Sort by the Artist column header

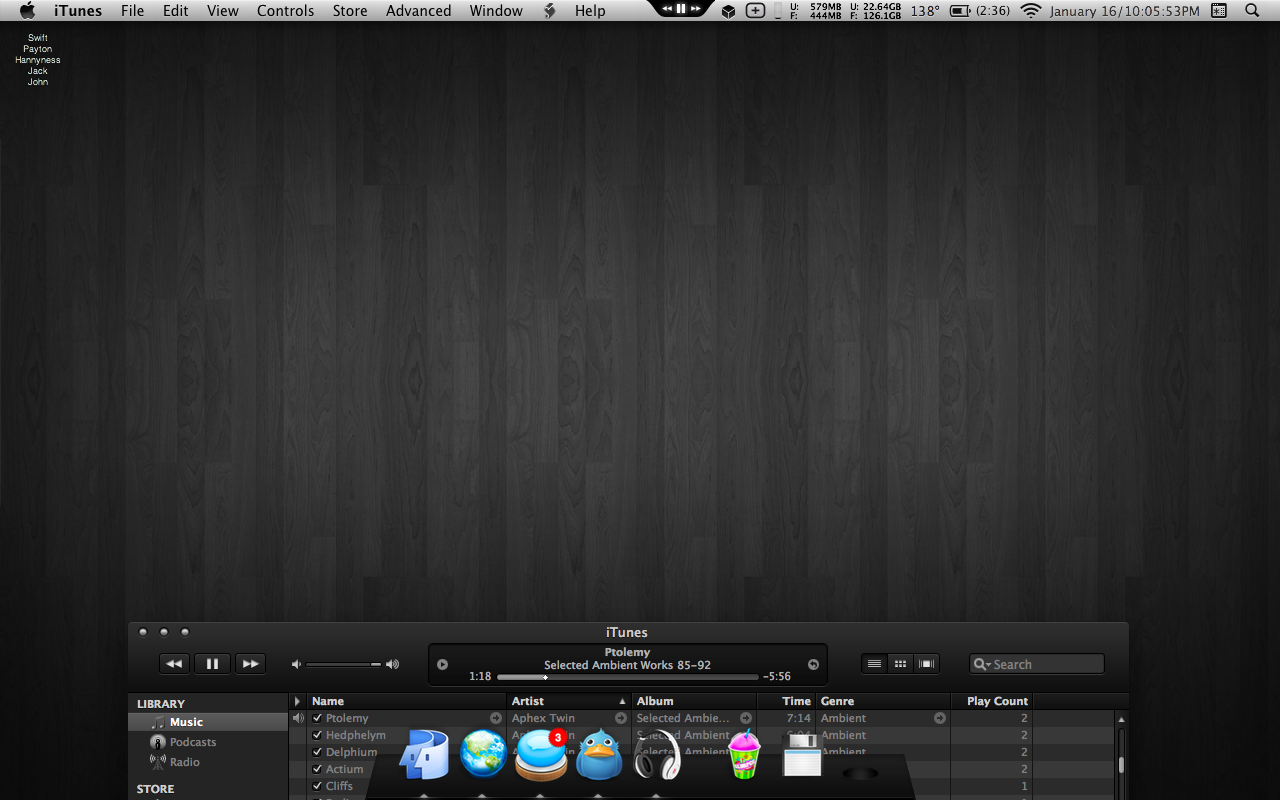tap(570, 701)
